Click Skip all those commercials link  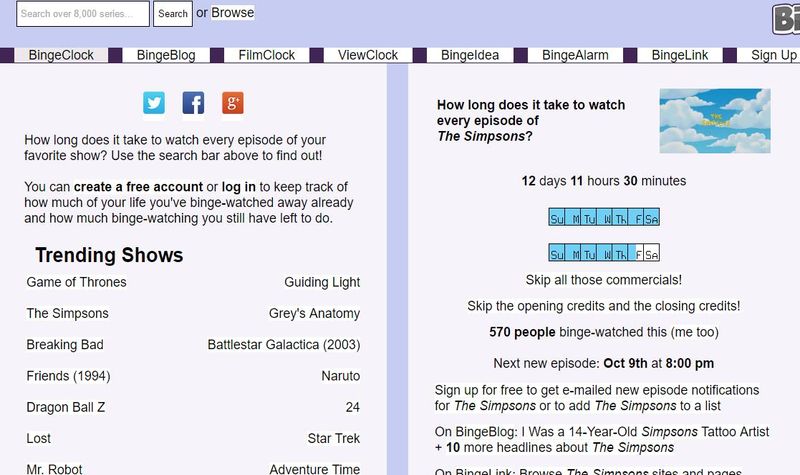point(604,280)
